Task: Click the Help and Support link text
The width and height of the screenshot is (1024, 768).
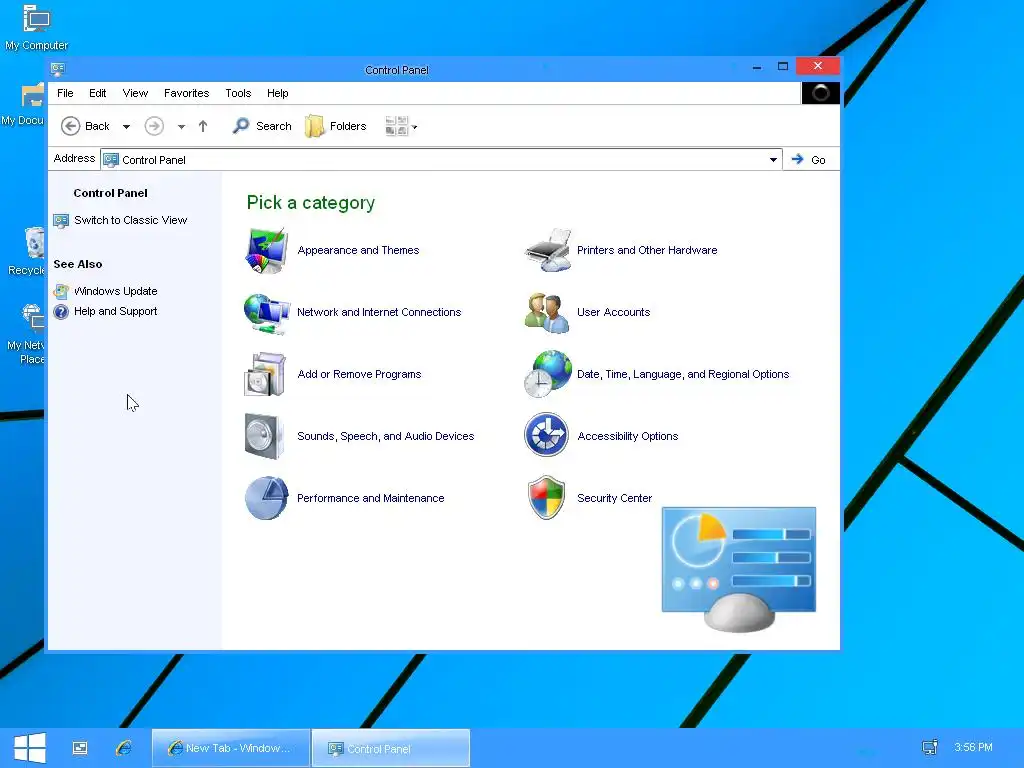Action: pyautogui.click(x=116, y=312)
